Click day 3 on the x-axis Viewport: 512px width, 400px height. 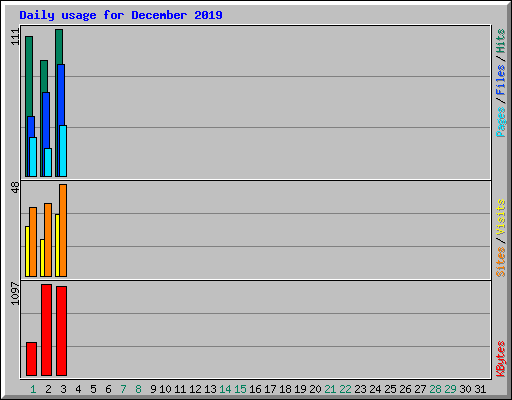63,389
